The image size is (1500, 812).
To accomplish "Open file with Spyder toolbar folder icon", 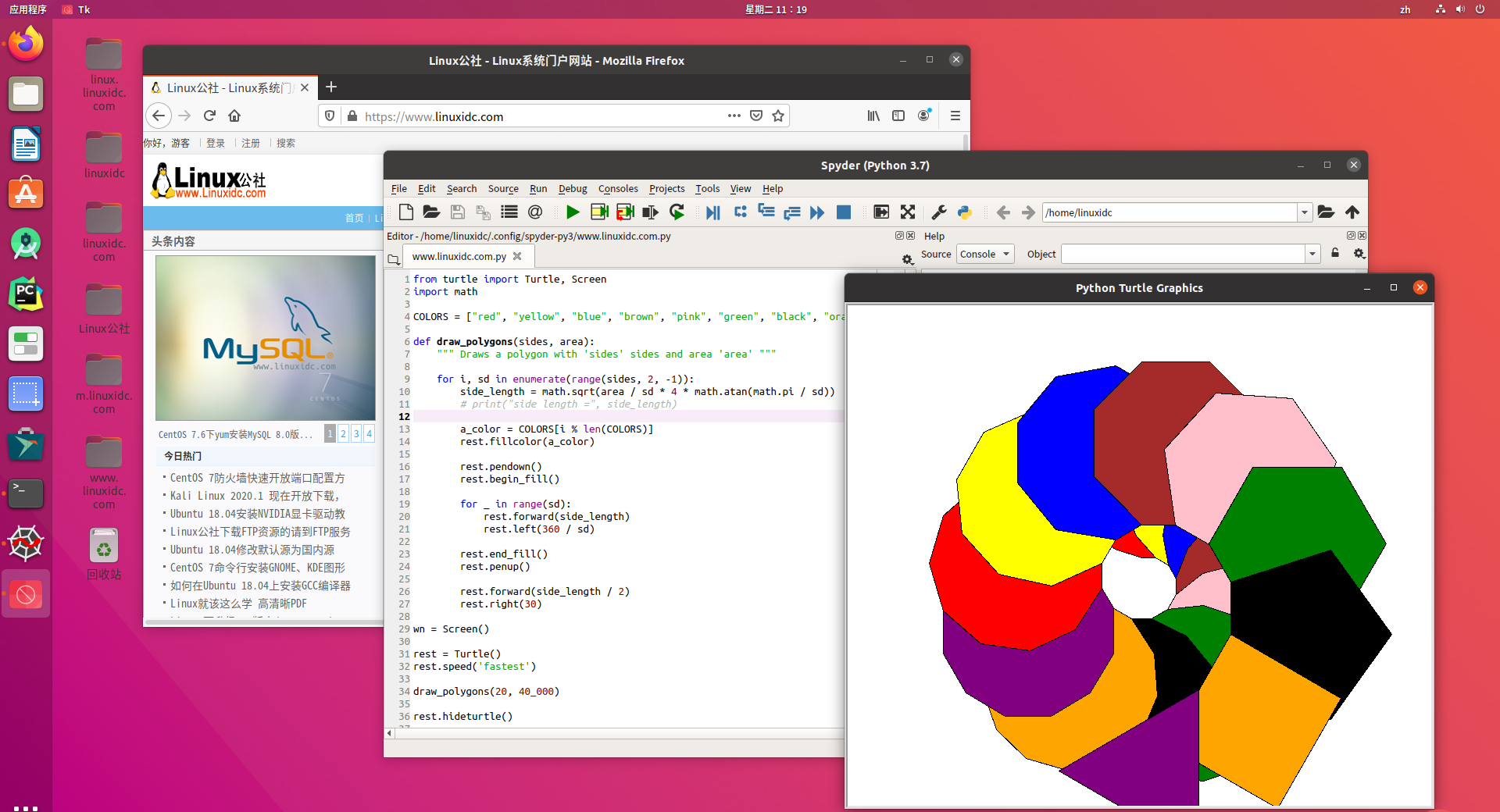I will [x=431, y=212].
